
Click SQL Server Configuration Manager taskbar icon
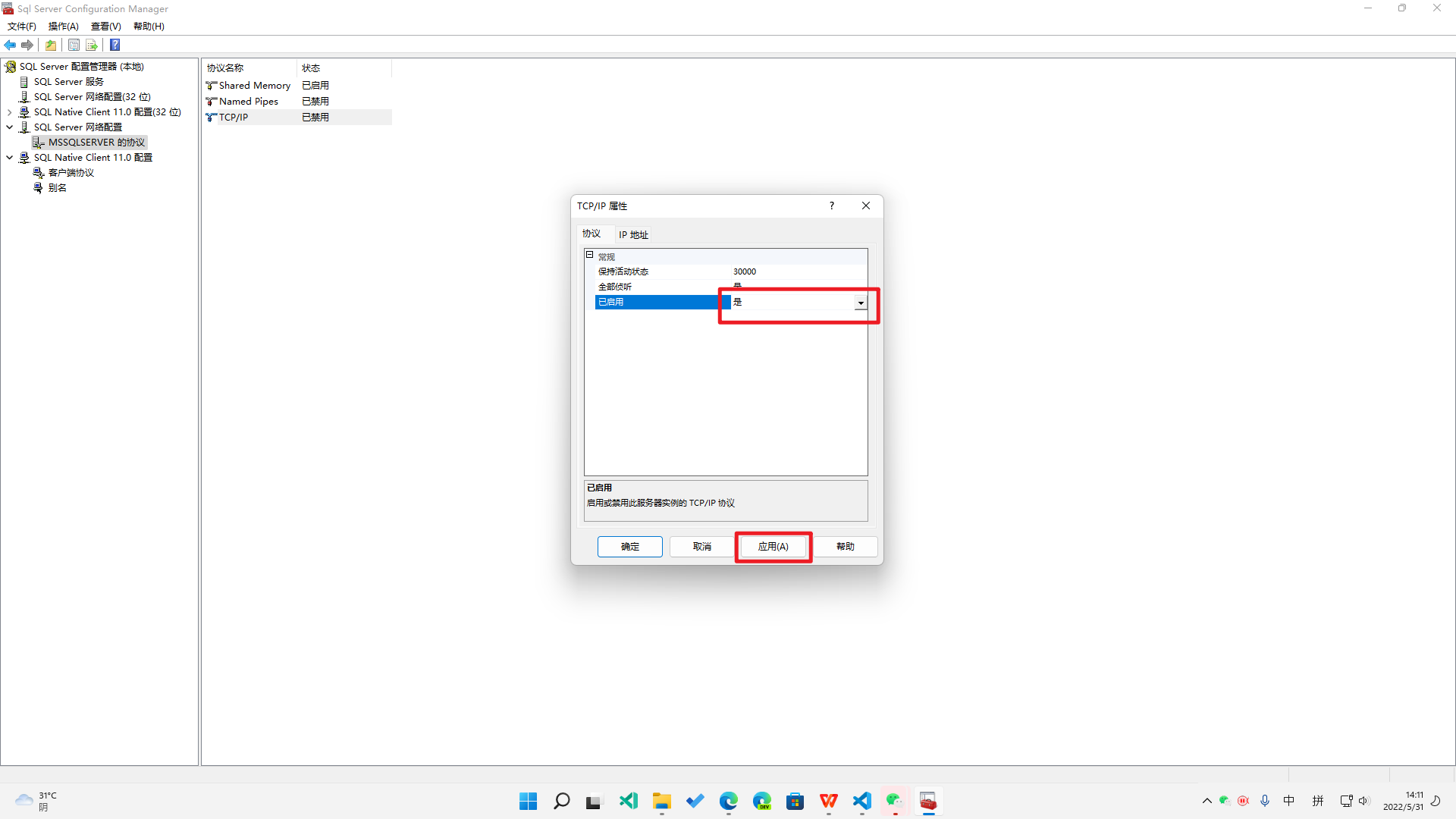pyautogui.click(x=928, y=801)
